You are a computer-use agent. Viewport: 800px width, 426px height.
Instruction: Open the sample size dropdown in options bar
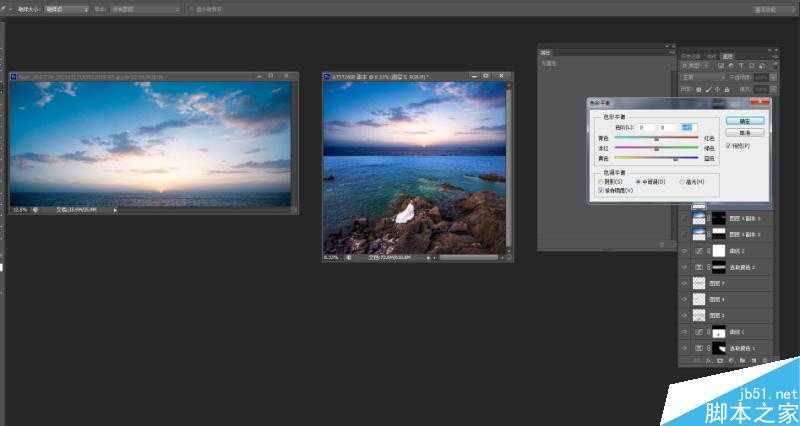coord(66,8)
